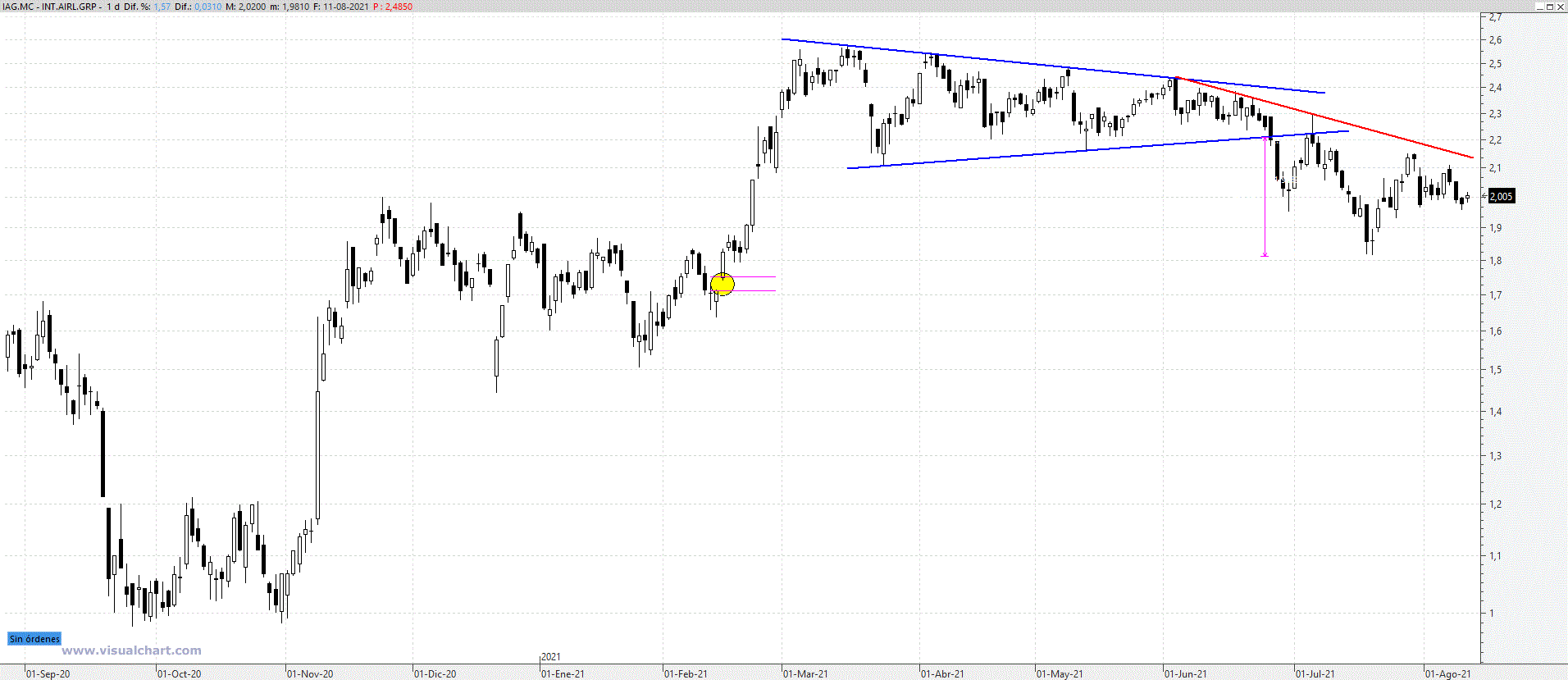
Task: Click the 01-Mar-21 date label
Action: [805, 674]
